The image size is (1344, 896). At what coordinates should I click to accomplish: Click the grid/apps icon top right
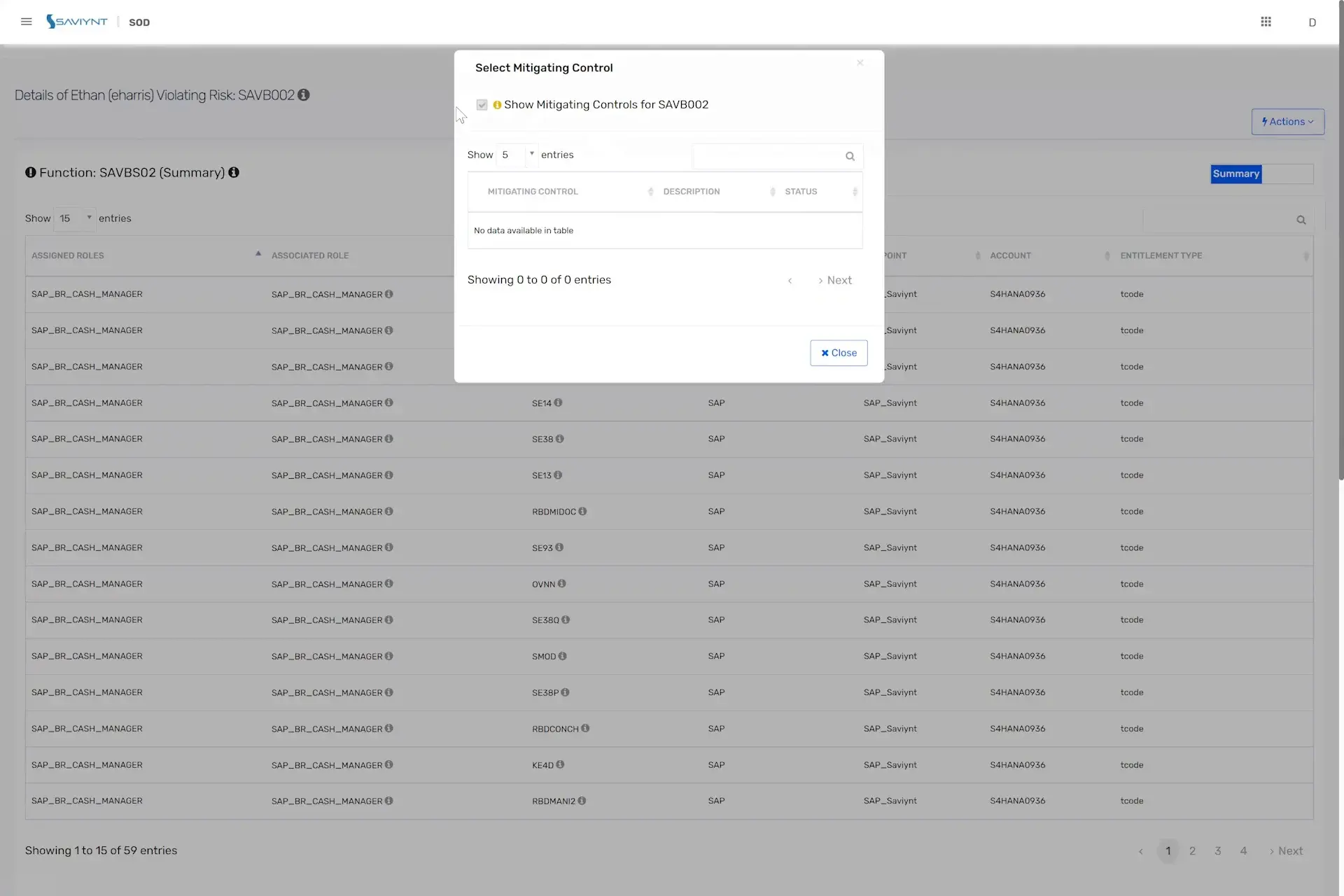tap(1266, 21)
